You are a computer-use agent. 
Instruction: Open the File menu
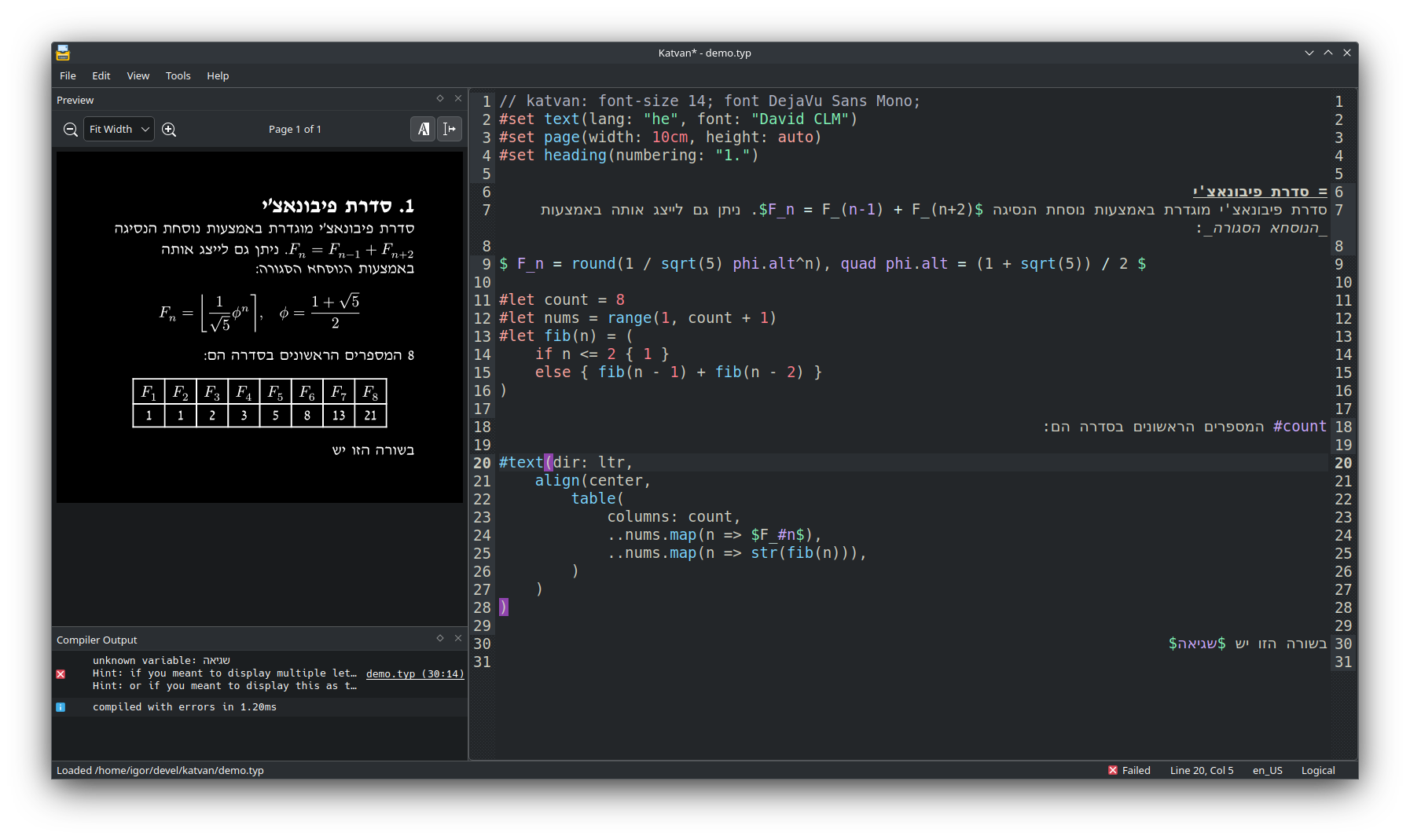tap(68, 76)
